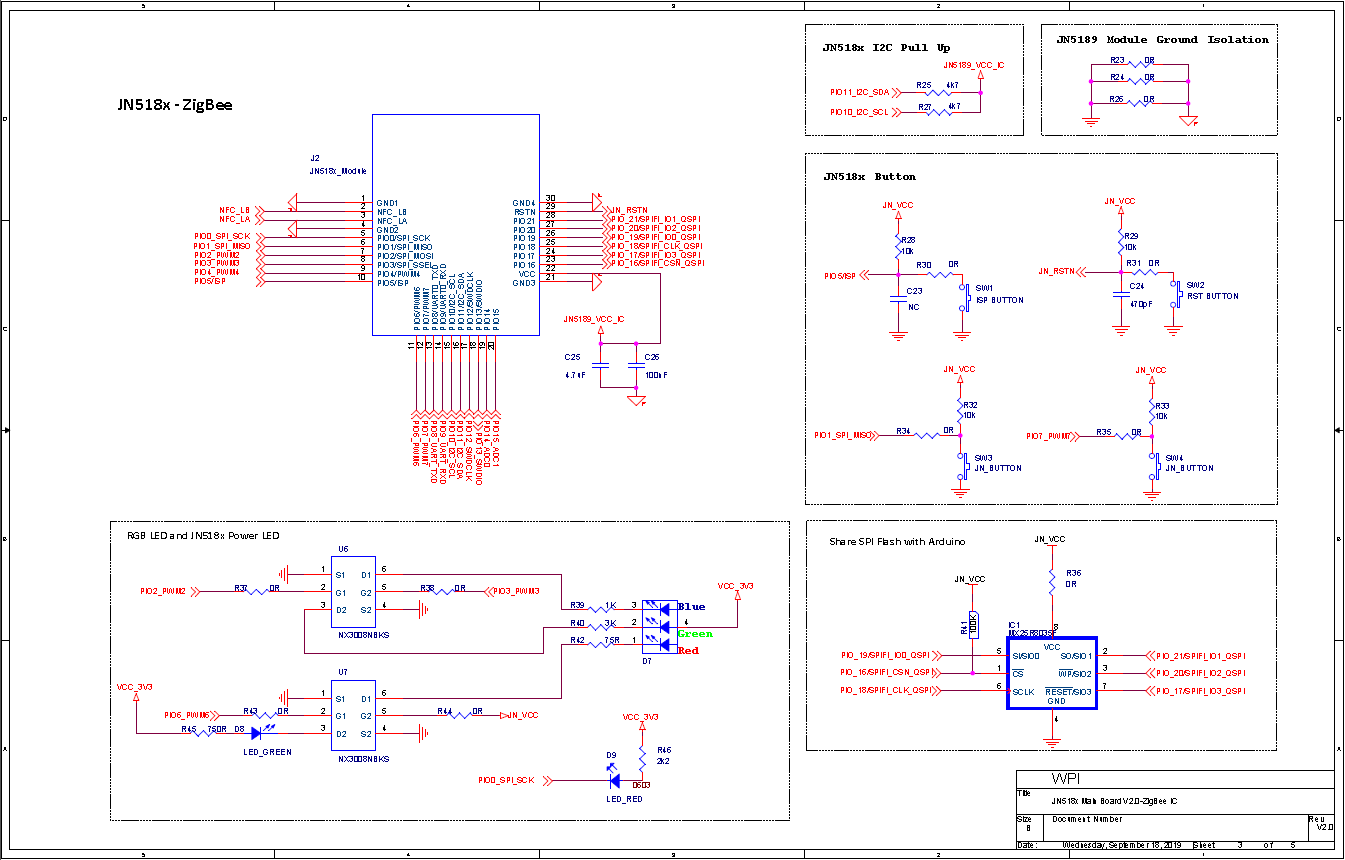Click the R41 100K resistor symbol
Screen dimensions: 1345x860
pyautogui.click(x=973, y=625)
